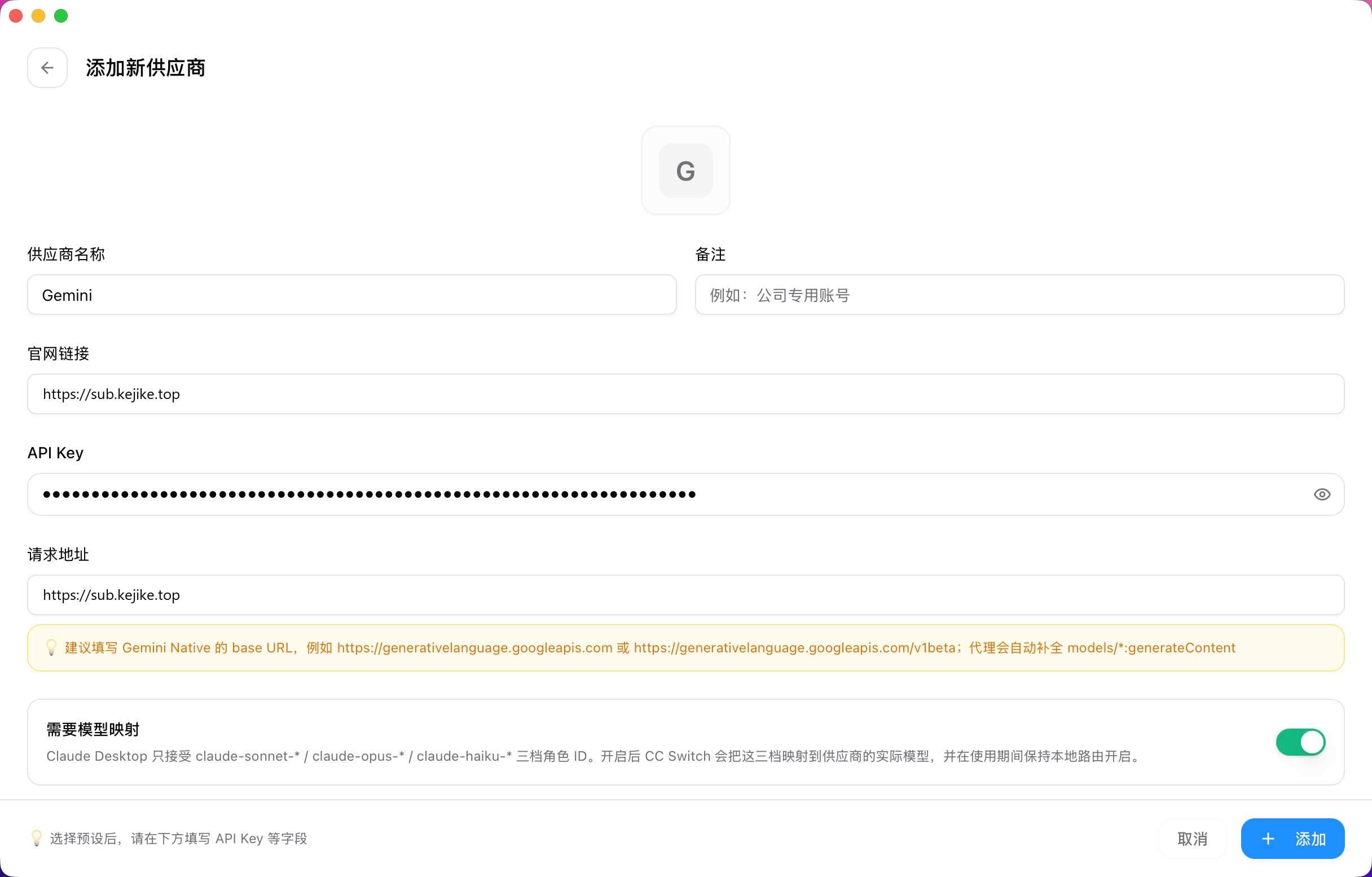
Task: Minimize the window with the yellow button
Action: [x=38, y=16]
